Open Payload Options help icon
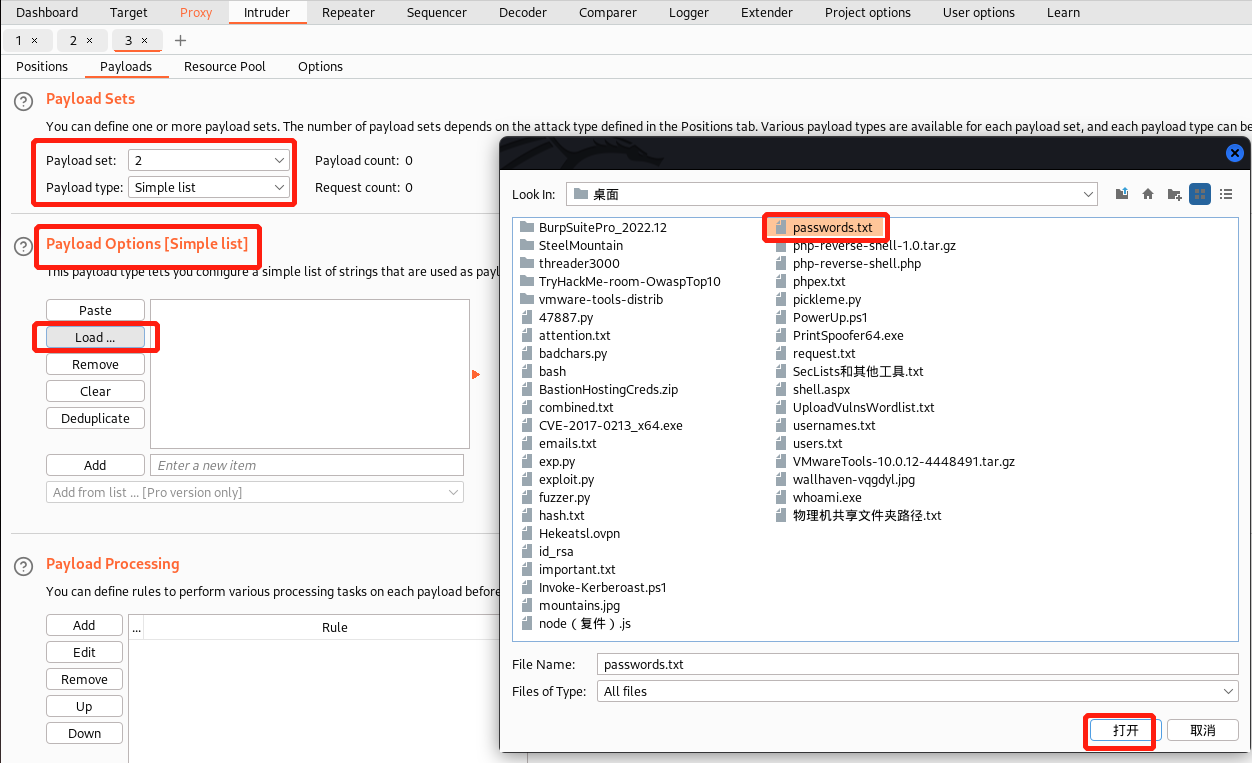The height and width of the screenshot is (763, 1252). coord(23,246)
